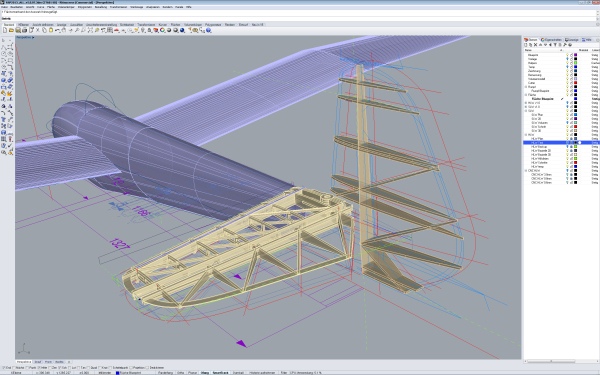Select the Pan view hand icon
Image resolution: width=600 pixels, height=375 pixels.
[x=64, y=30]
